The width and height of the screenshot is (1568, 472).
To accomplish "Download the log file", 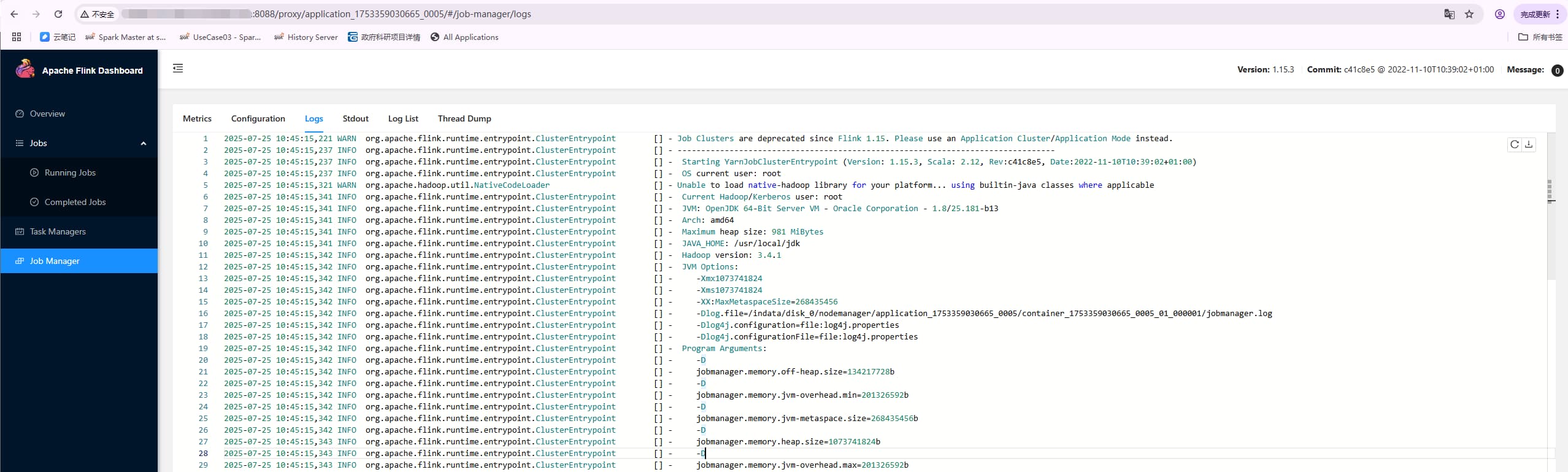I will tap(1529, 144).
